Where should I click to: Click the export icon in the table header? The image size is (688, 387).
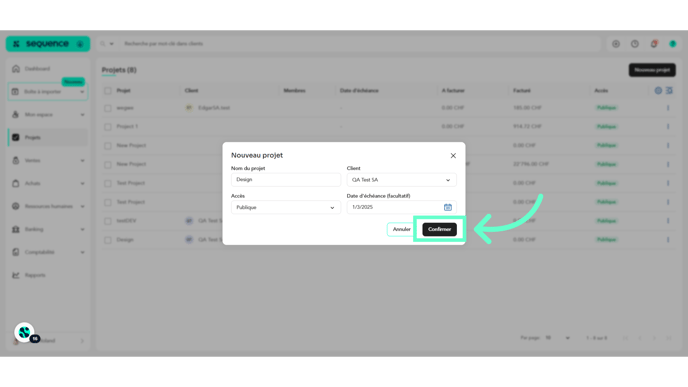[669, 90]
